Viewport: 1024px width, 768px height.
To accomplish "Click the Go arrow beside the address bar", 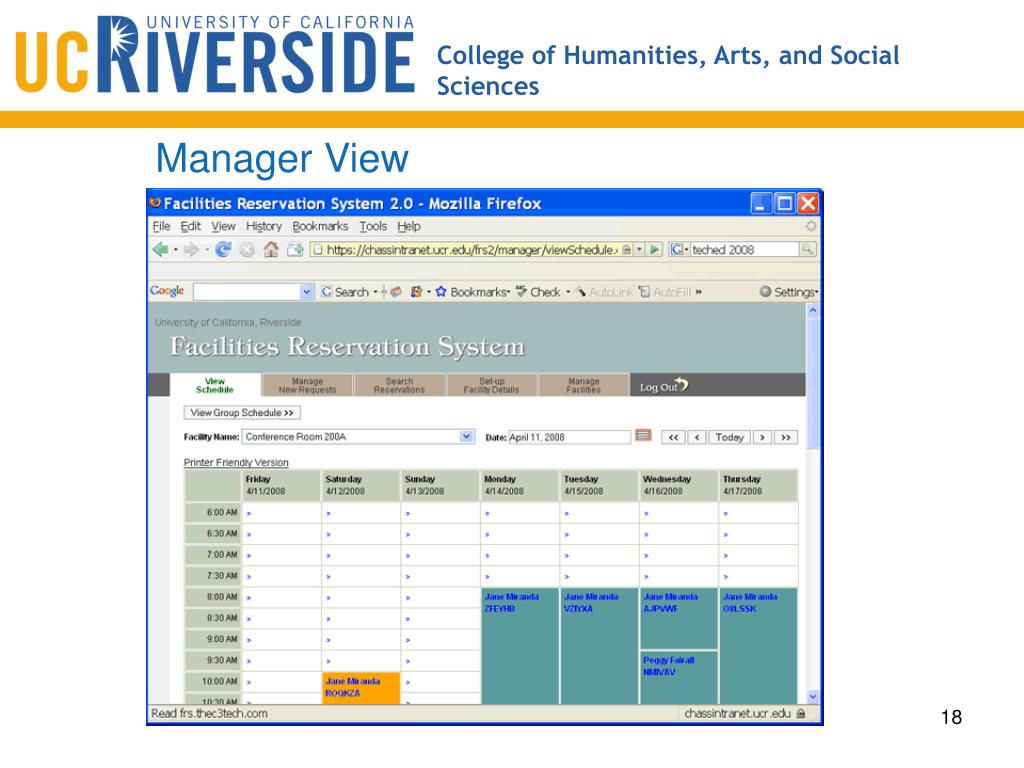I will click(x=654, y=249).
